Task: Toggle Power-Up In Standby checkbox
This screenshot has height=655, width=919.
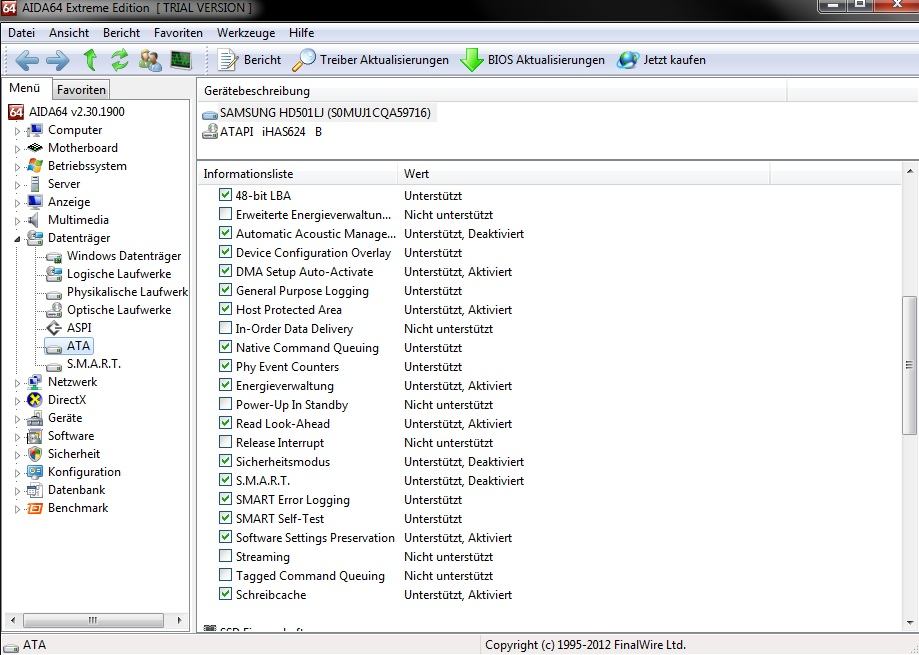Action: (x=225, y=404)
